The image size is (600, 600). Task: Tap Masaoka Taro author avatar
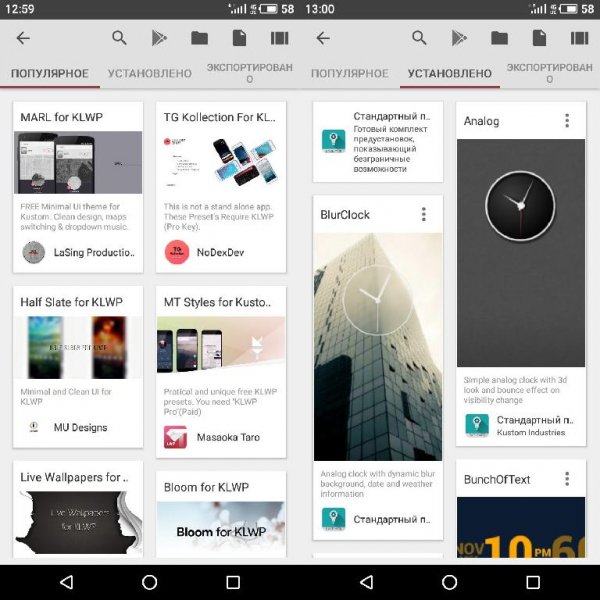click(176, 437)
